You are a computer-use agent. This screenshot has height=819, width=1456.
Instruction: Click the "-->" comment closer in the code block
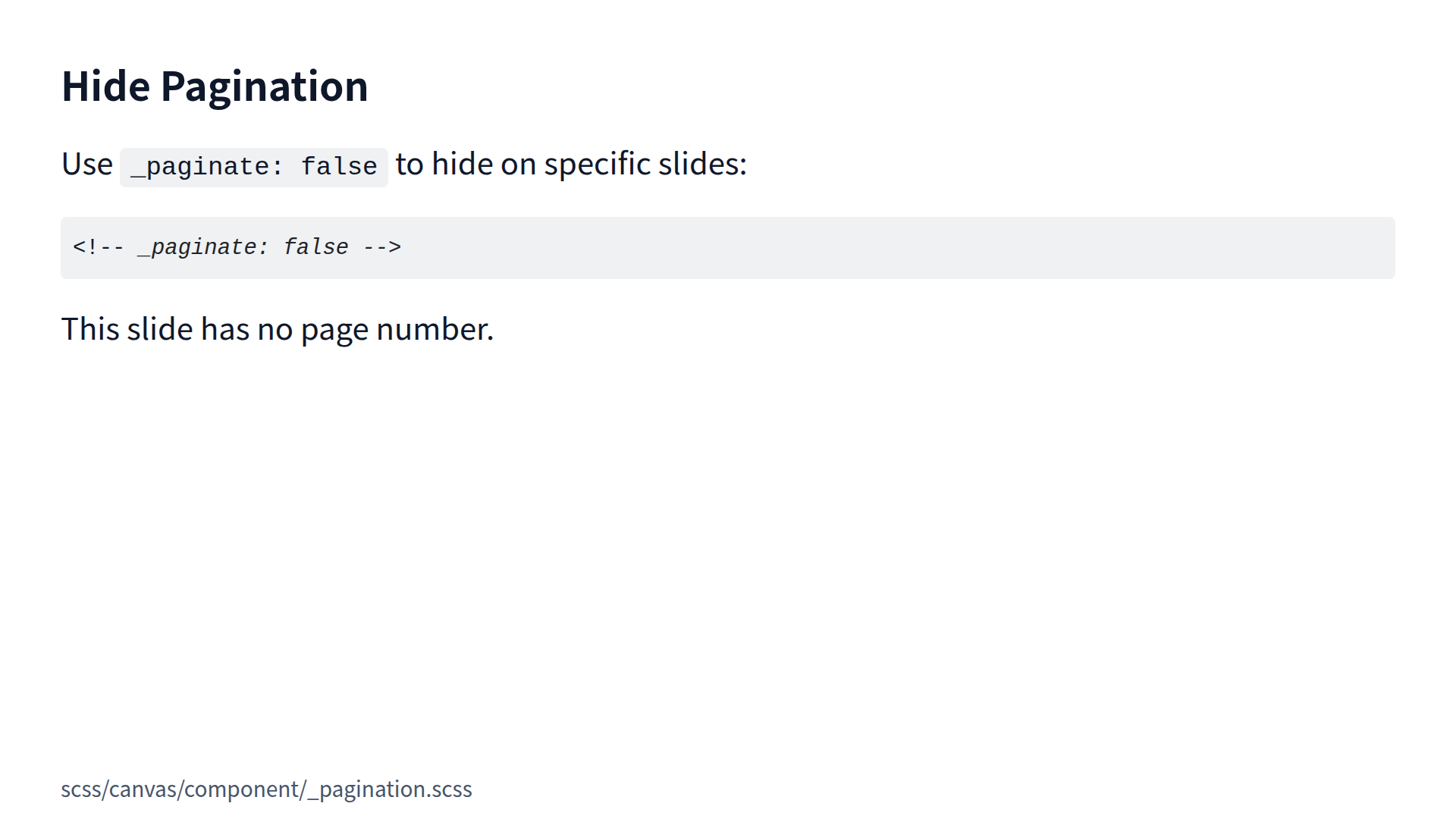[382, 248]
